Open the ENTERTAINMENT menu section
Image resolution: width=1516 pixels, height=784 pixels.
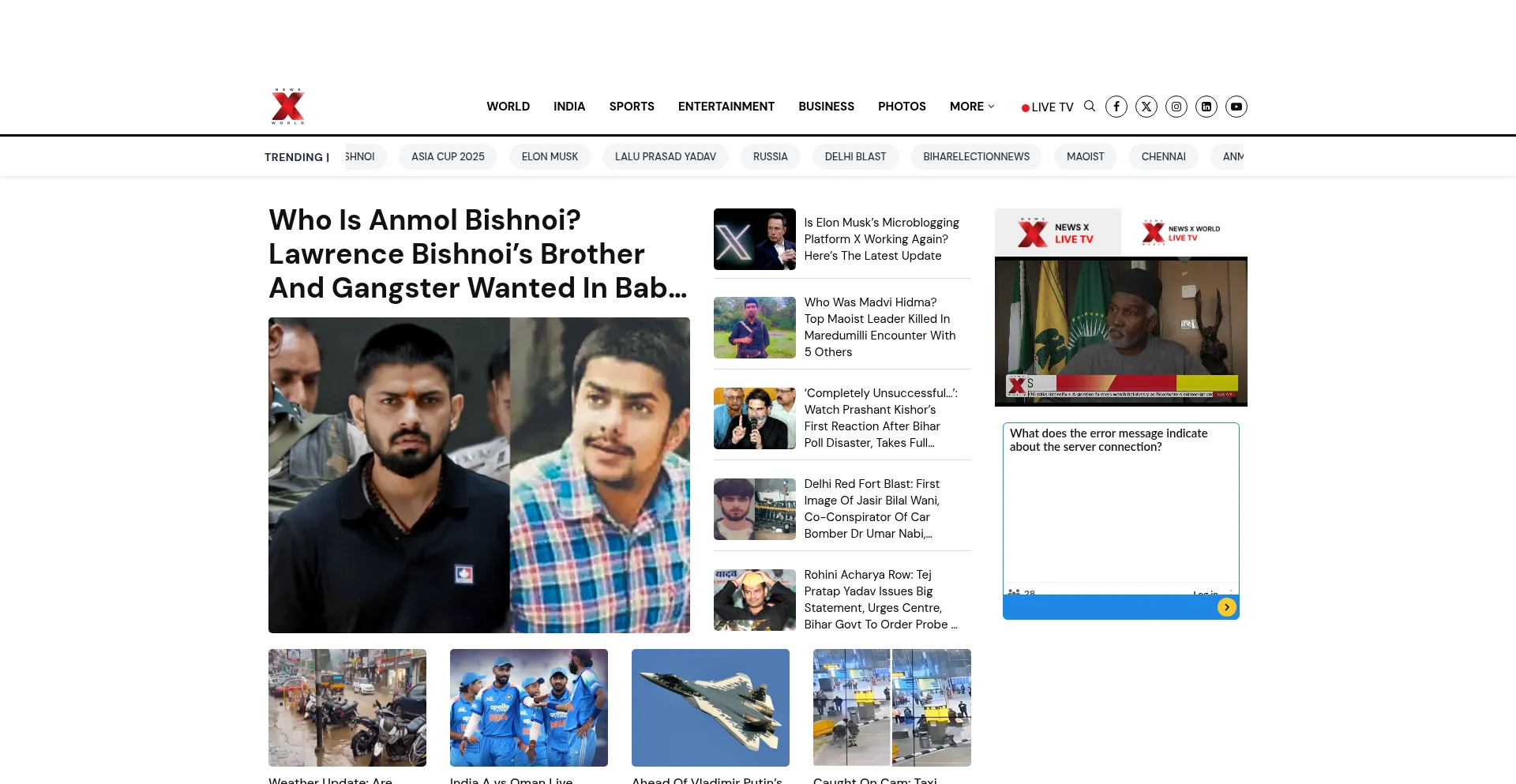(x=726, y=107)
